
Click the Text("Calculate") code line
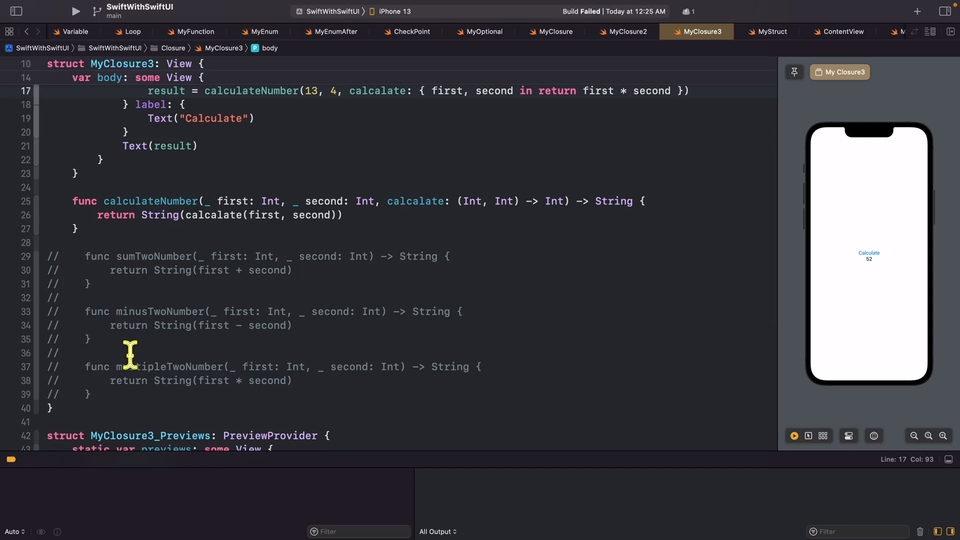click(200, 118)
